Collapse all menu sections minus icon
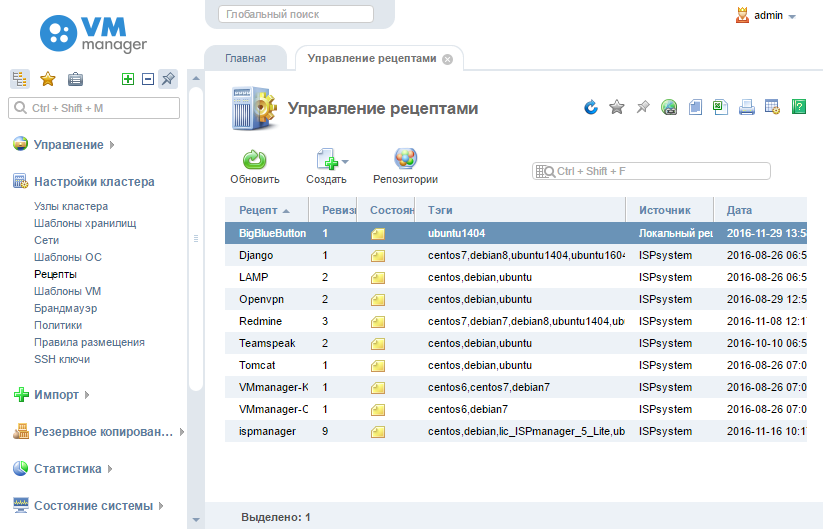823x529 pixels. 148,79
